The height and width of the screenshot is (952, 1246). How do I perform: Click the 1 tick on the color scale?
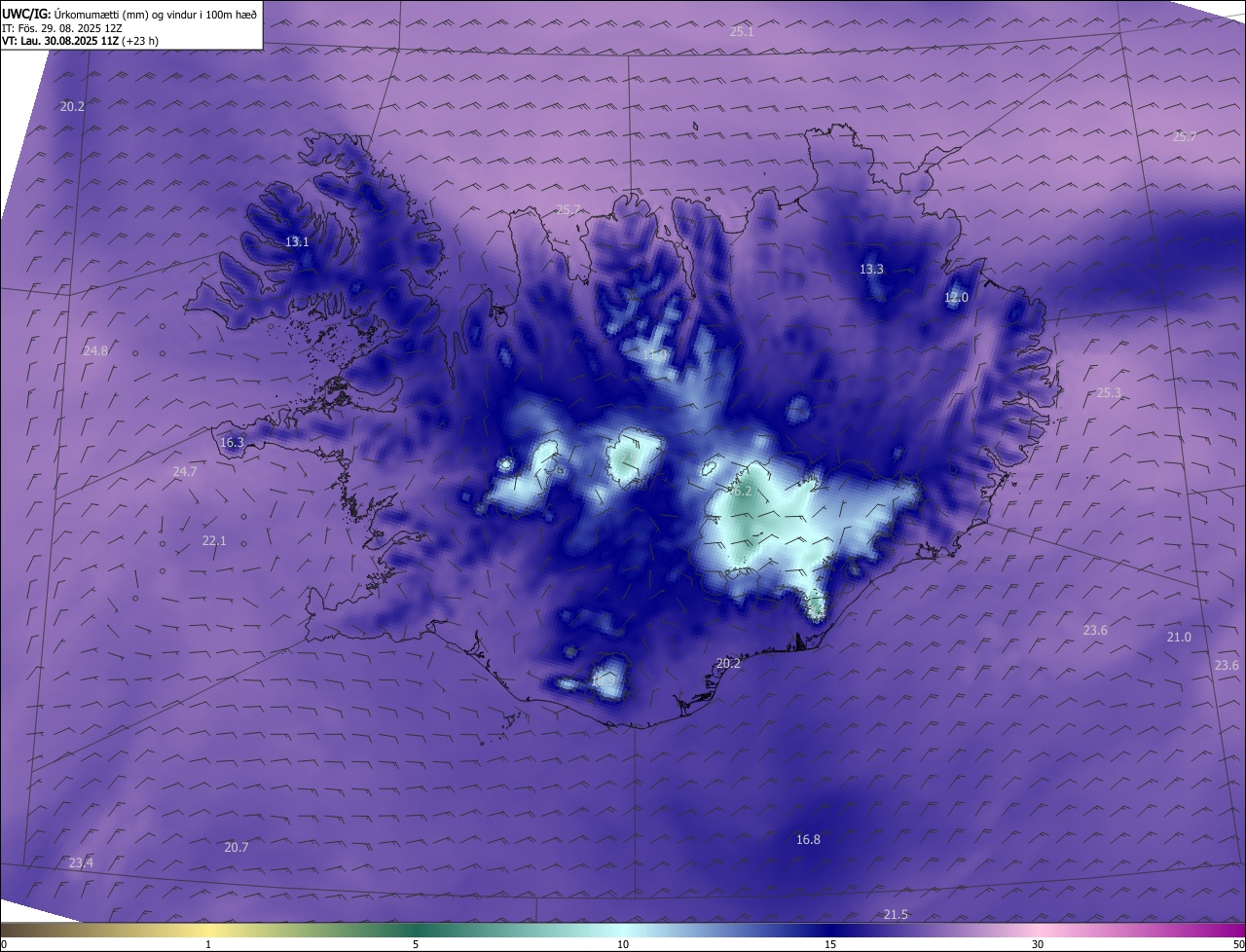click(x=208, y=945)
